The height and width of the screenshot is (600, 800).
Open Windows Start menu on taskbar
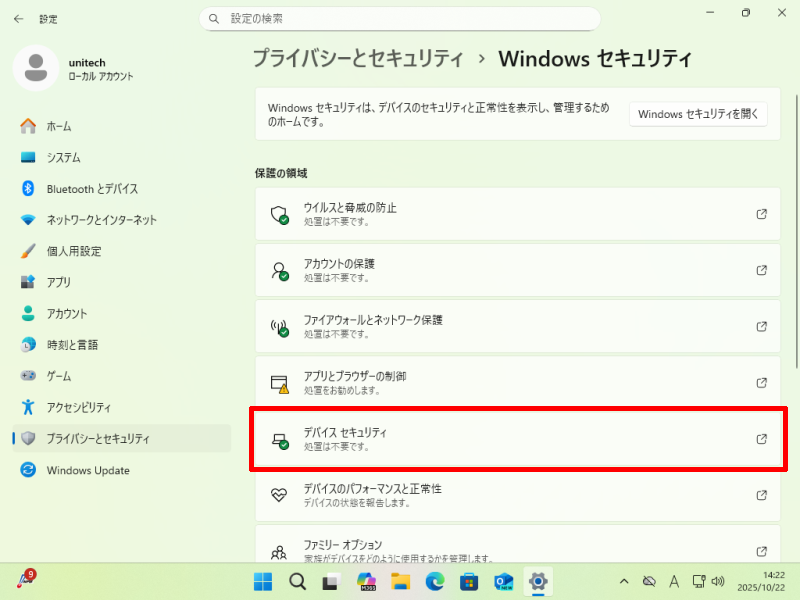(263, 581)
